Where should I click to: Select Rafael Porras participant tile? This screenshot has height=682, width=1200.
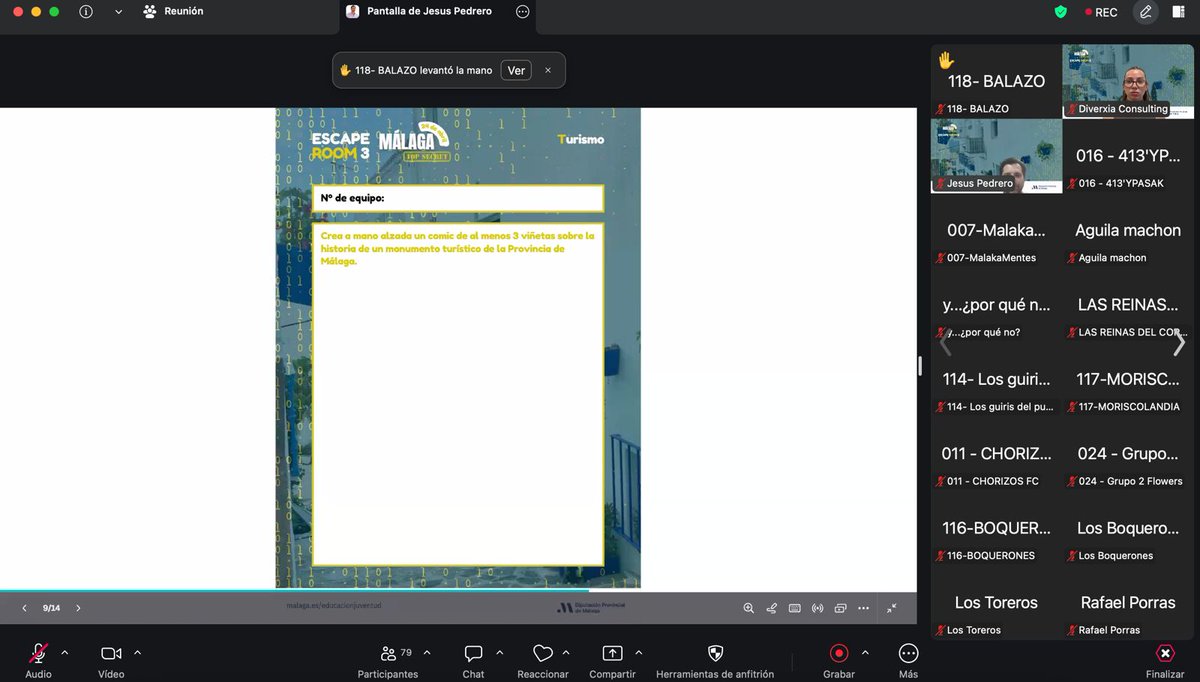[x=1128, y=603]
